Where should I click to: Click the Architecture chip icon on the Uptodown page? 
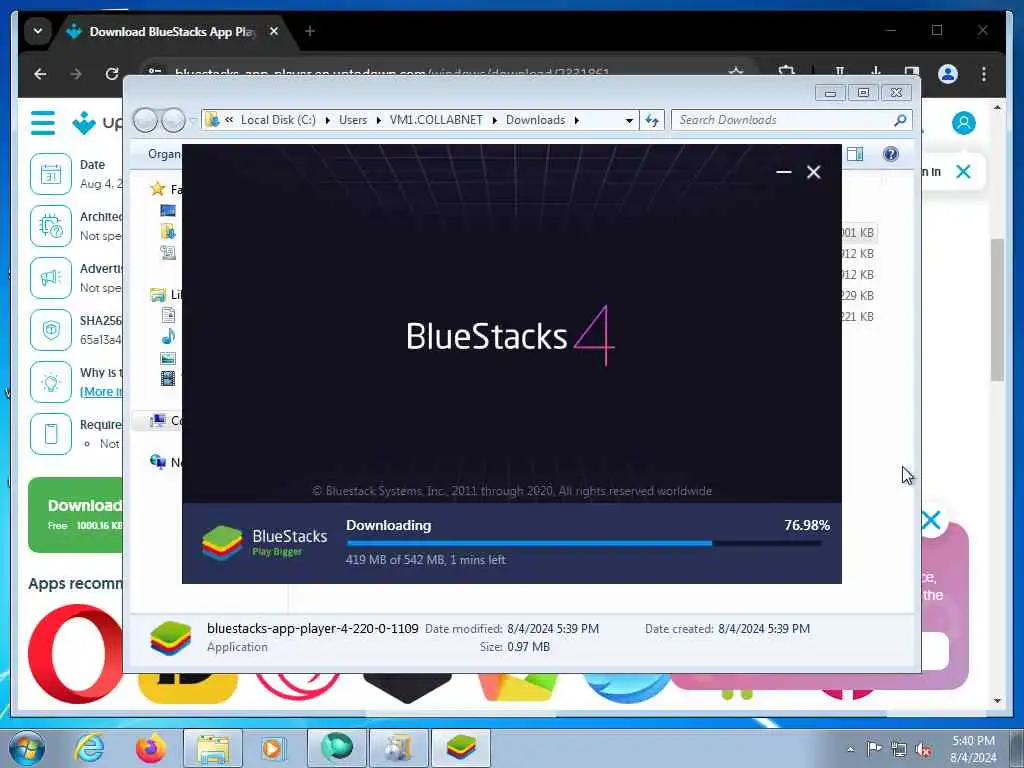51,226
